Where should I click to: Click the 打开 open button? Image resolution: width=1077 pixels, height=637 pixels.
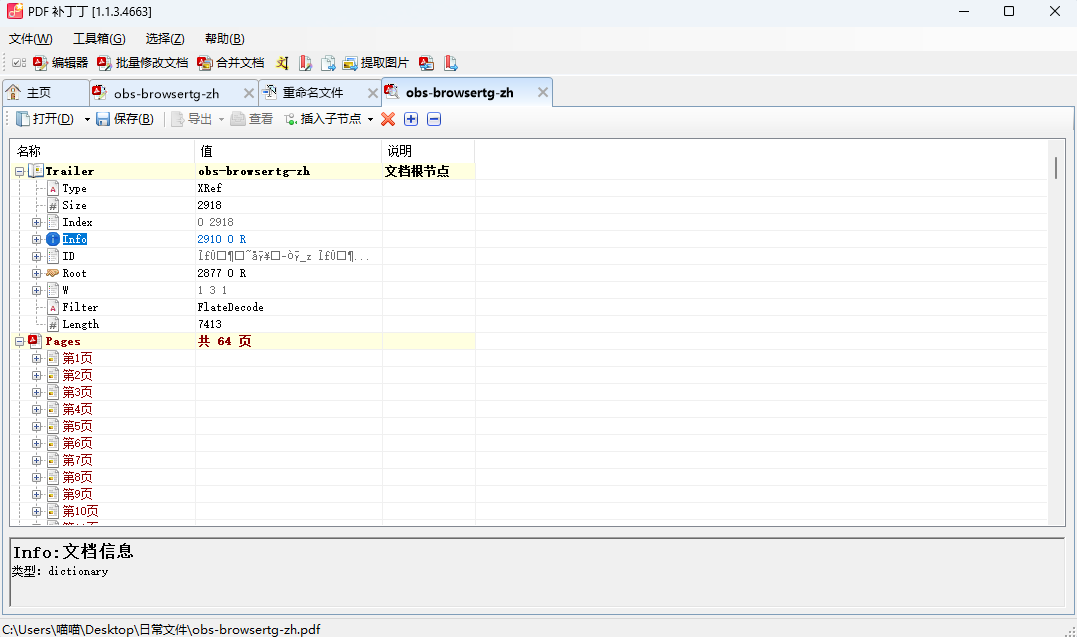(x=45, y=119)
